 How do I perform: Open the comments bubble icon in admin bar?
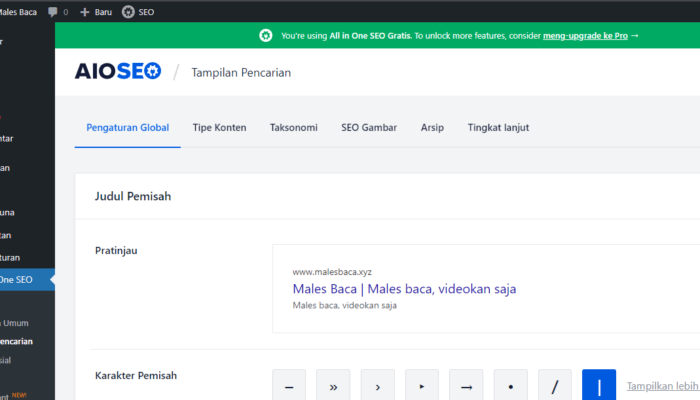pos(53,12)
